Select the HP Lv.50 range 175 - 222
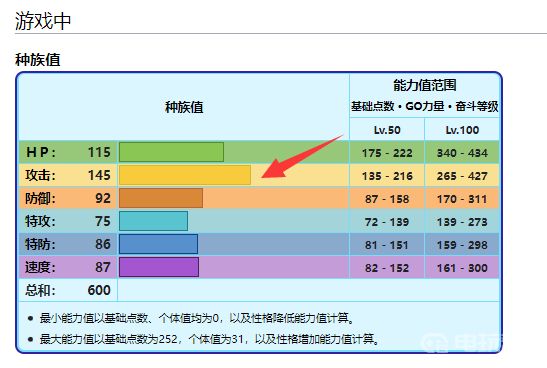Image resolution: width=547 pixels, height=368 pixels. [387, 153]
